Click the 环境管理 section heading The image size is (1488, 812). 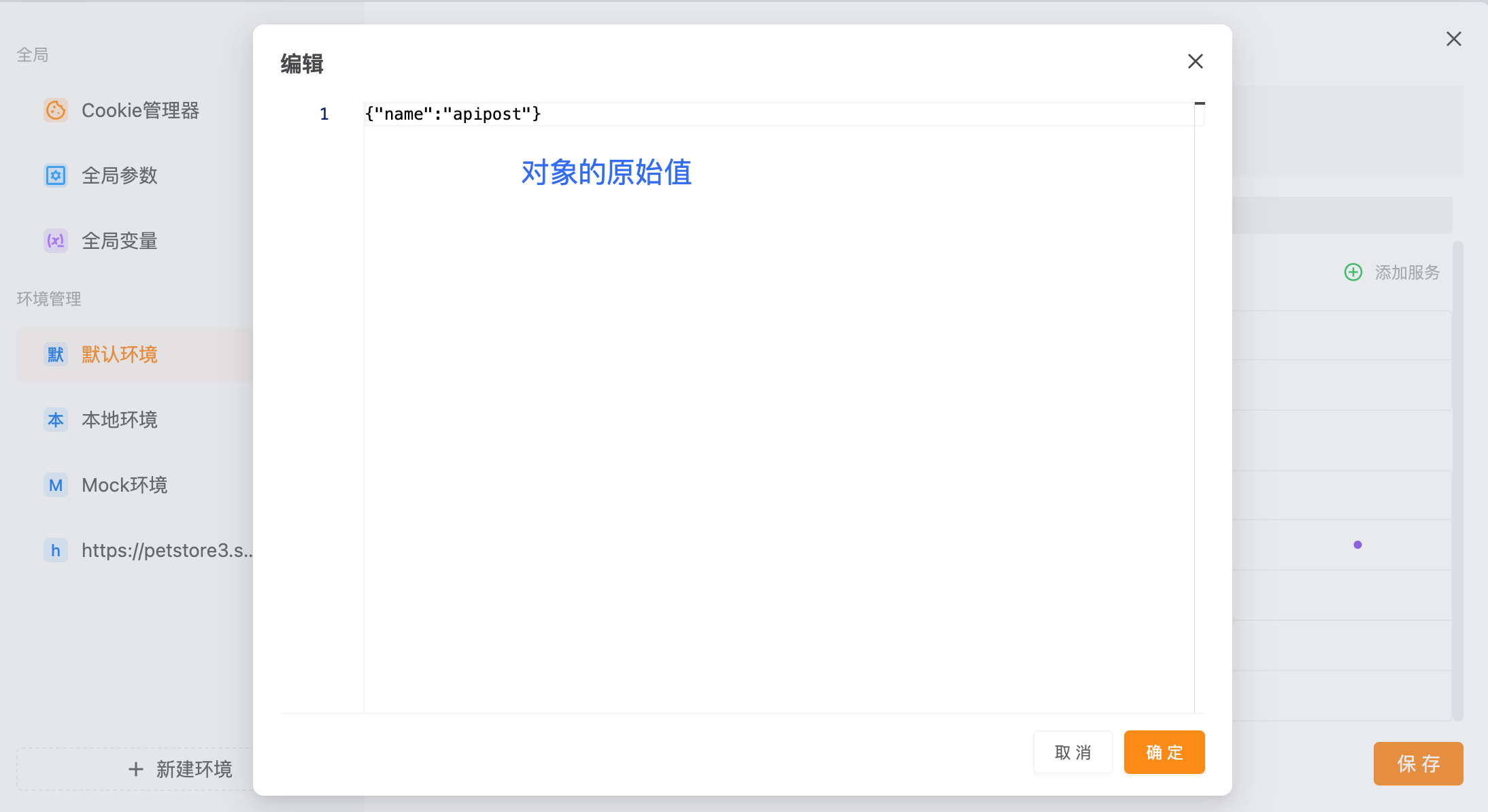49,299
